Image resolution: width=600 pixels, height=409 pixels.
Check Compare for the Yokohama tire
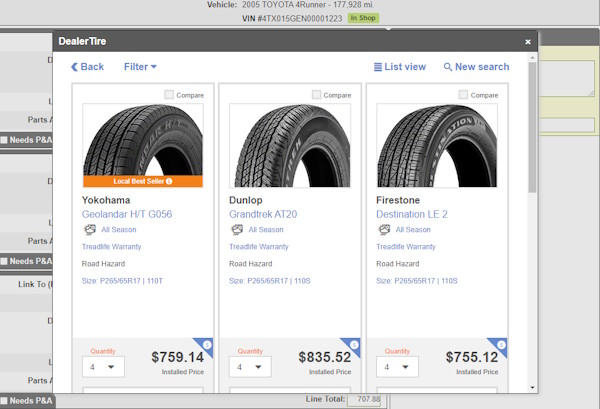pyautogui.click(x=169, y=95)
